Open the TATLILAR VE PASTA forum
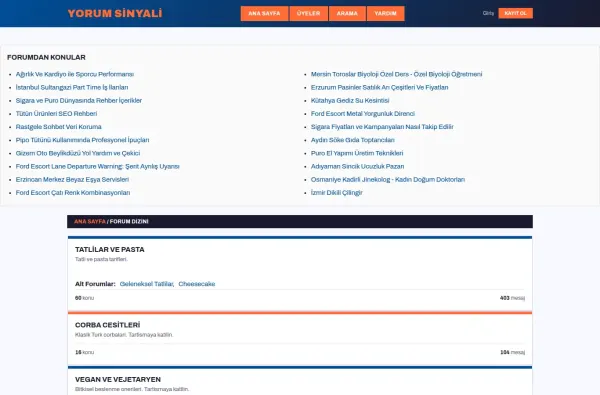The height and width of the screenshot is (395, 600). (x=110, y=250)
